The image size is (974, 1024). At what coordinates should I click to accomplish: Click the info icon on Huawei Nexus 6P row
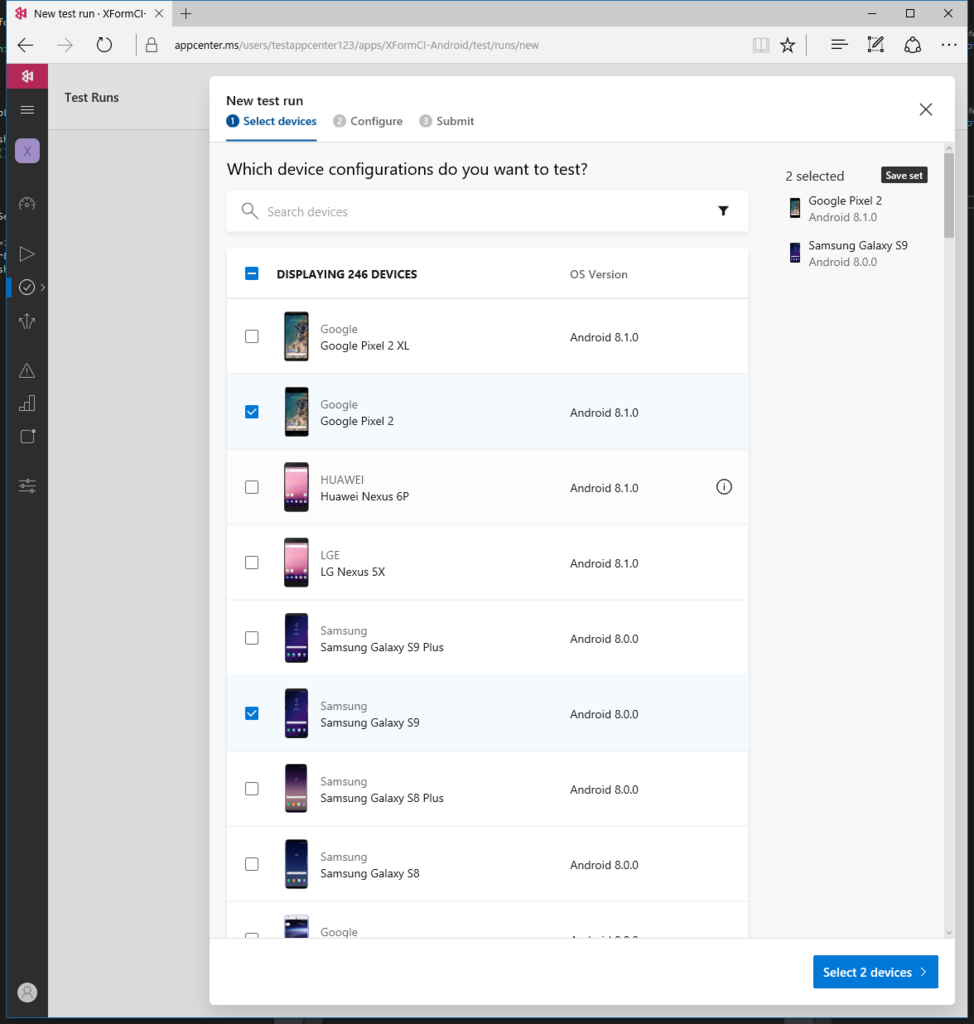coord(724,487)
